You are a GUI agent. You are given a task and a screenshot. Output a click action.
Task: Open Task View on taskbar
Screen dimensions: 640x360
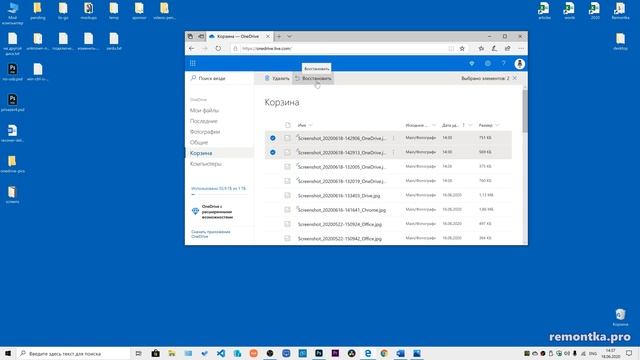click(139, 353)
